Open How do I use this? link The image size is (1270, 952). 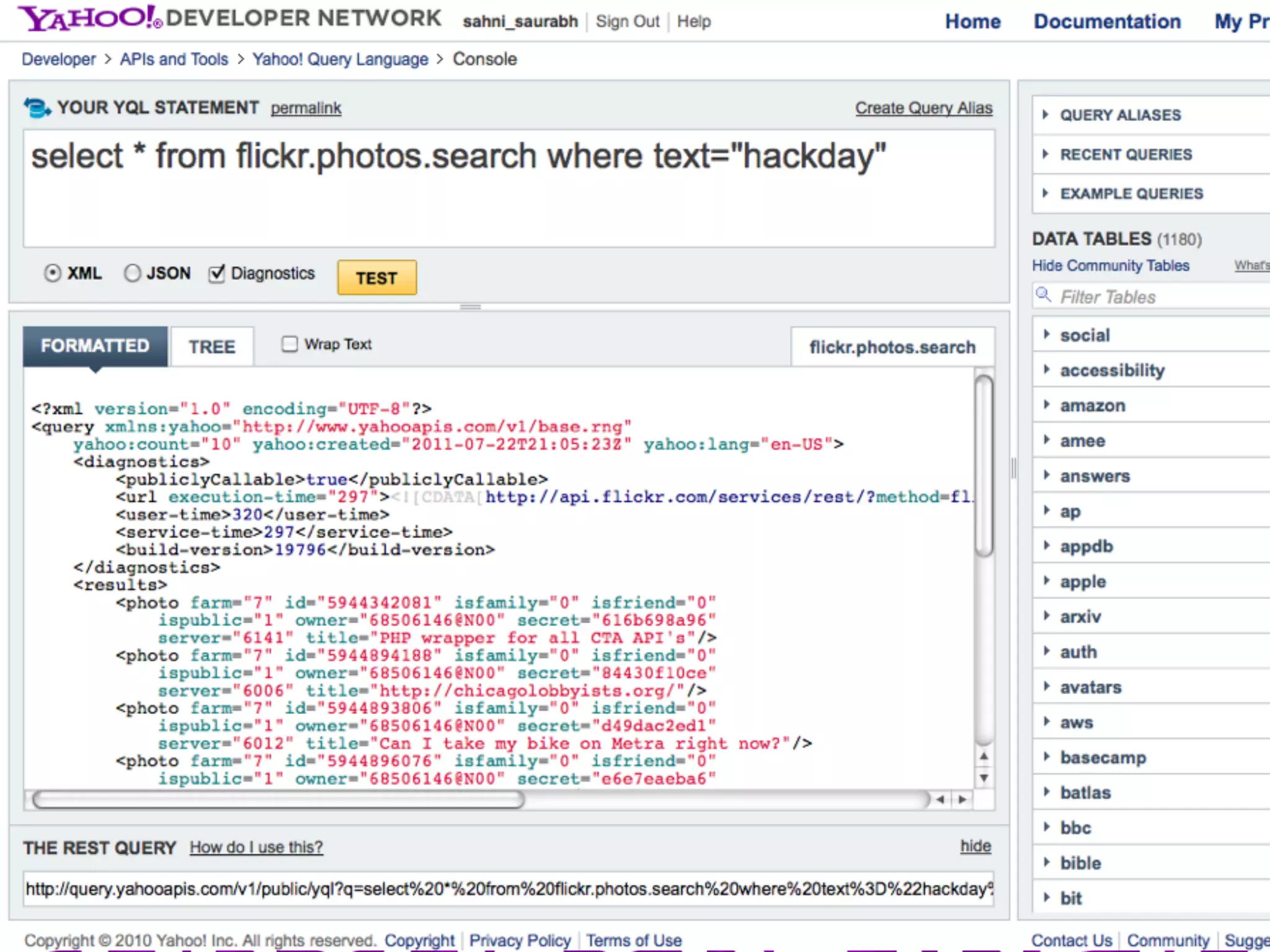point(256,847)
